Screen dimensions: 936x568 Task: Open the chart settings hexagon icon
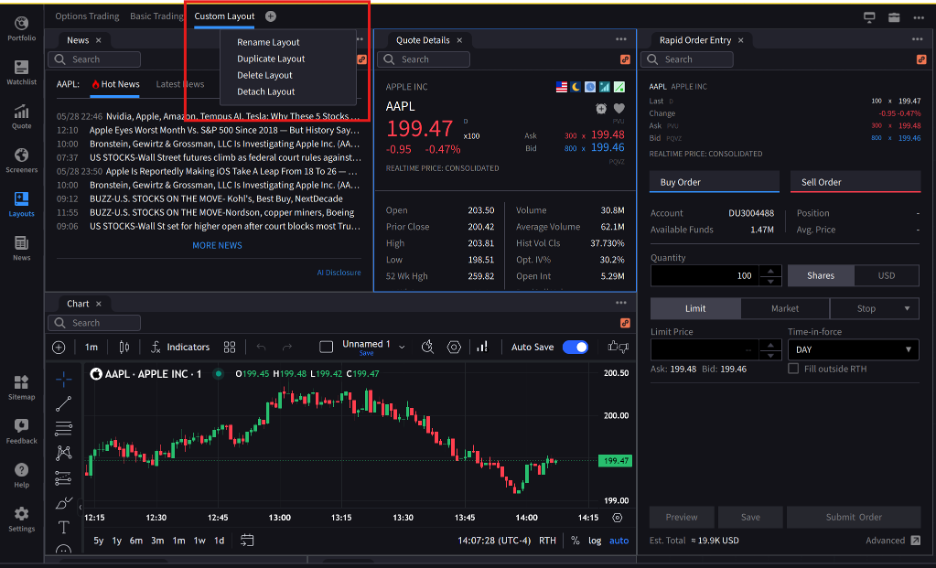pyautogui.click(x=454, y=347)
